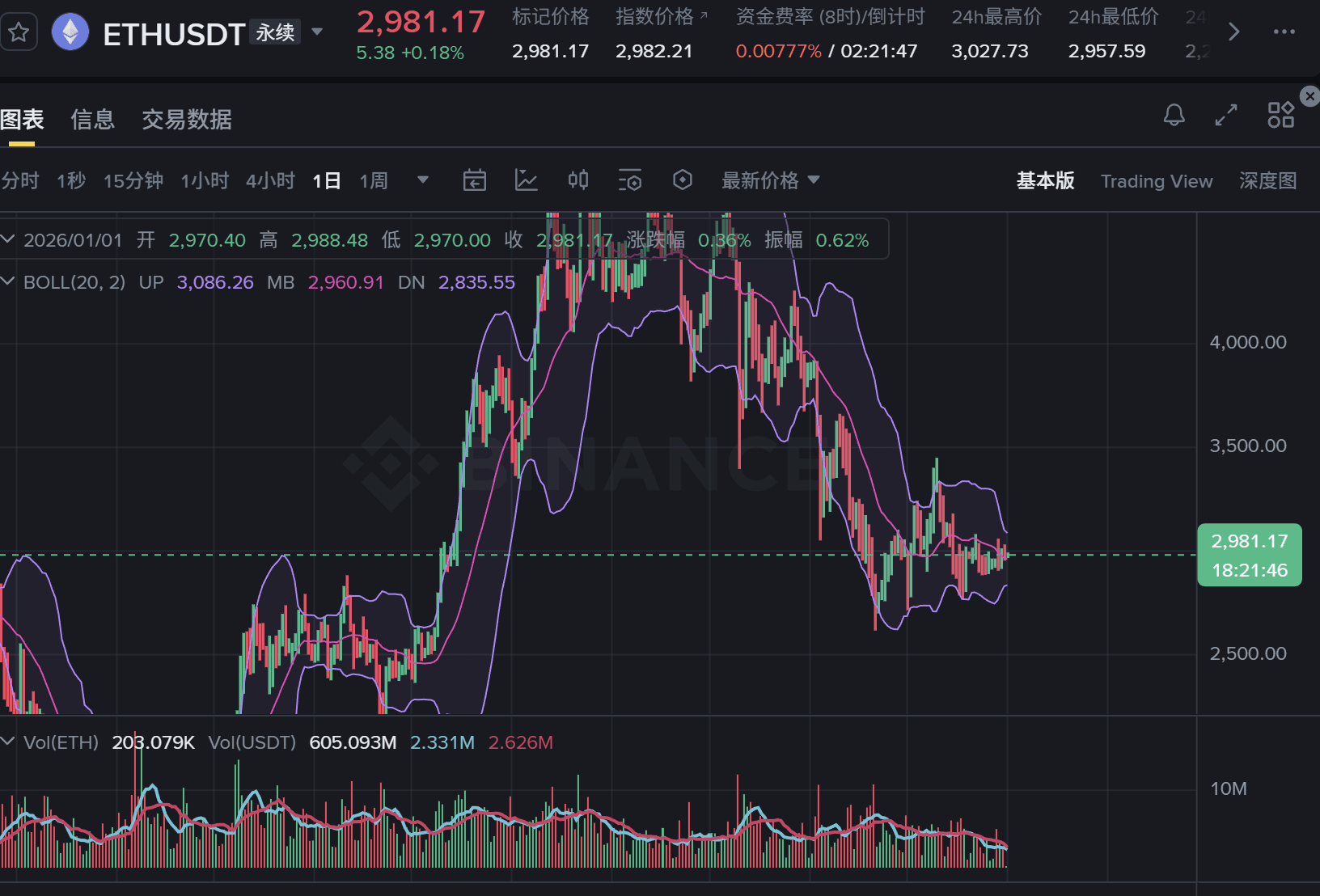Switch to the 交易数据 tab
The height and width of the screenshot is (896, 1320).
coord(186,120)
